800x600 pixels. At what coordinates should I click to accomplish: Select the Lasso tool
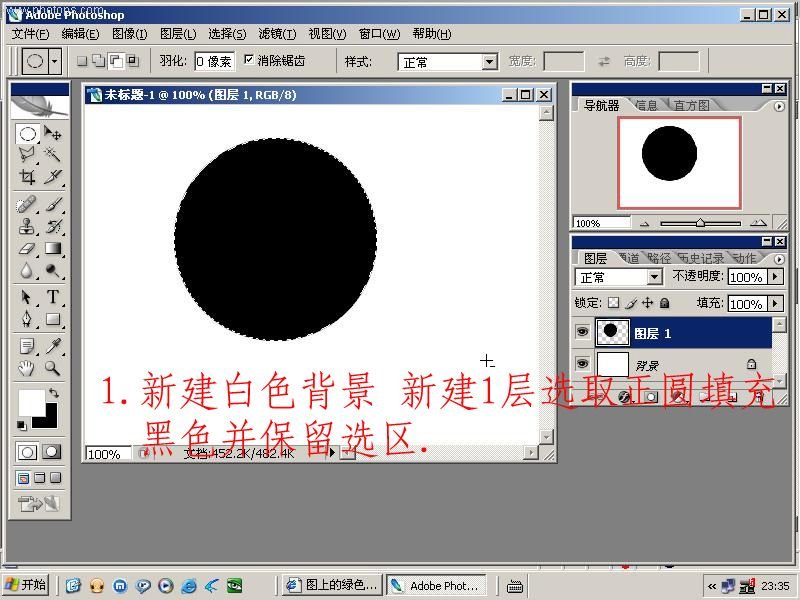(x=28, y=155)
